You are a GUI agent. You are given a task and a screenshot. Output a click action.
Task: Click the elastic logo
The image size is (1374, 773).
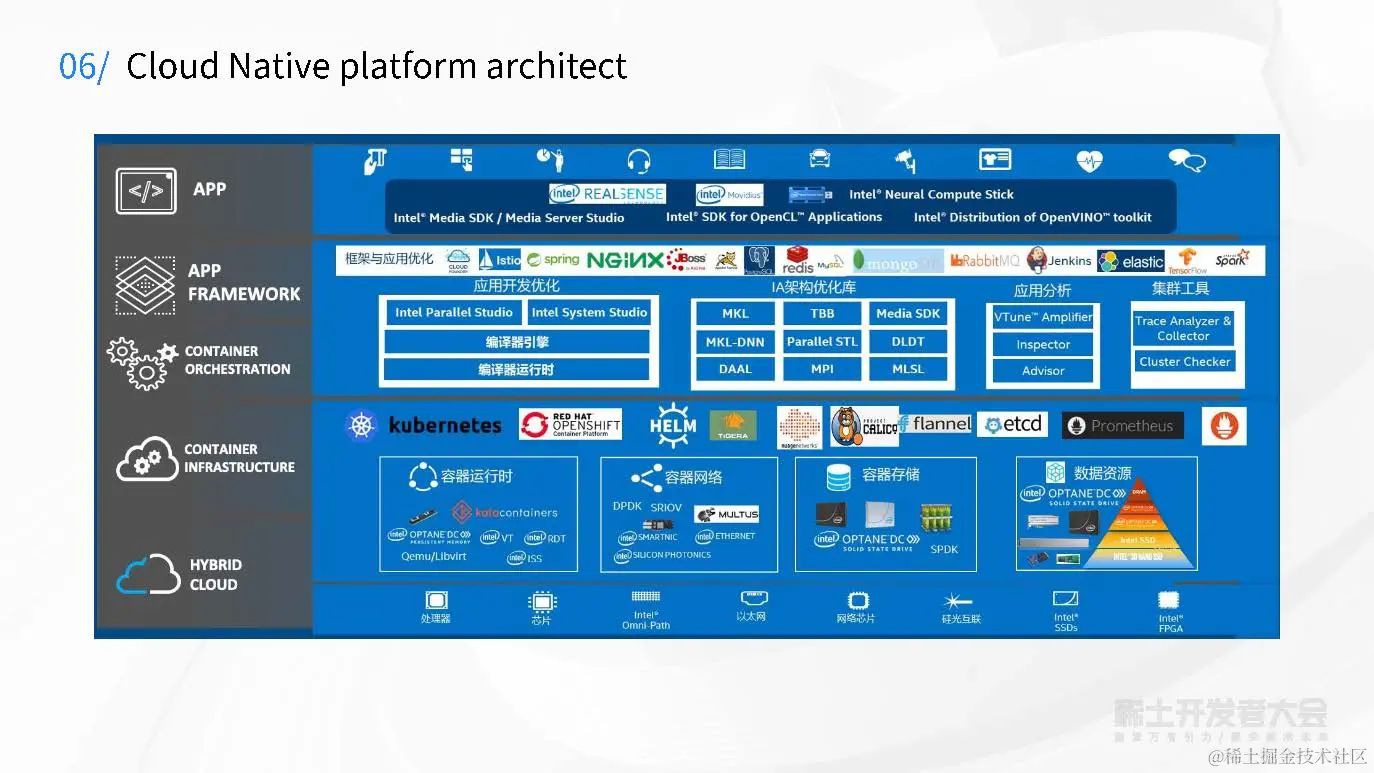point(1131,261)
